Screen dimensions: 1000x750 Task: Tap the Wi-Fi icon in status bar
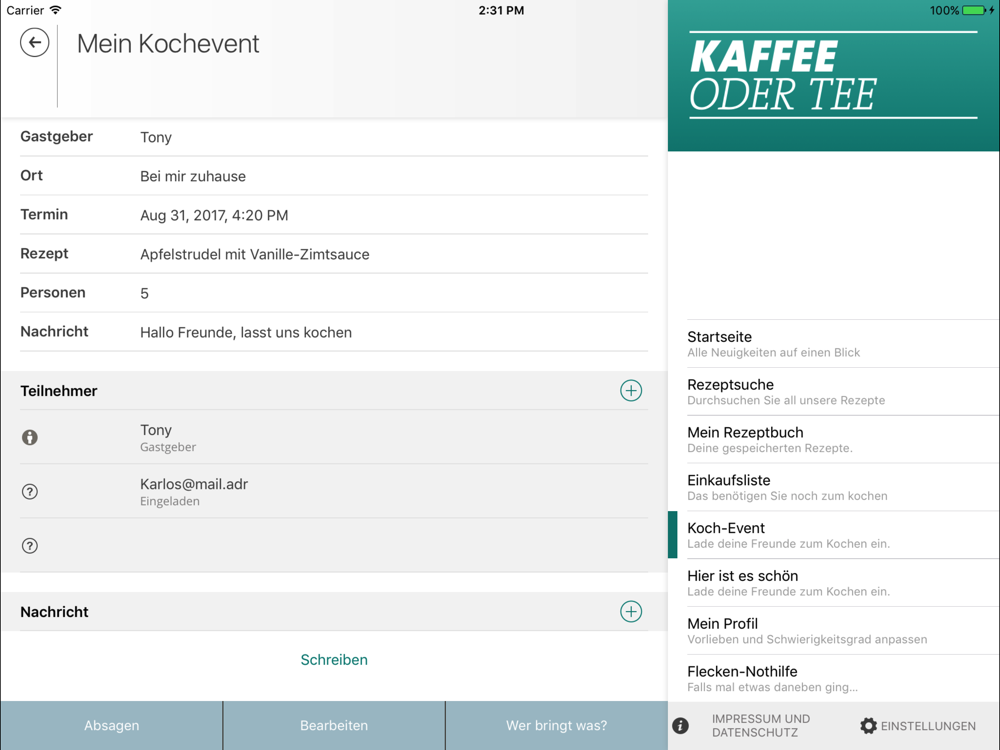point(55,10)
